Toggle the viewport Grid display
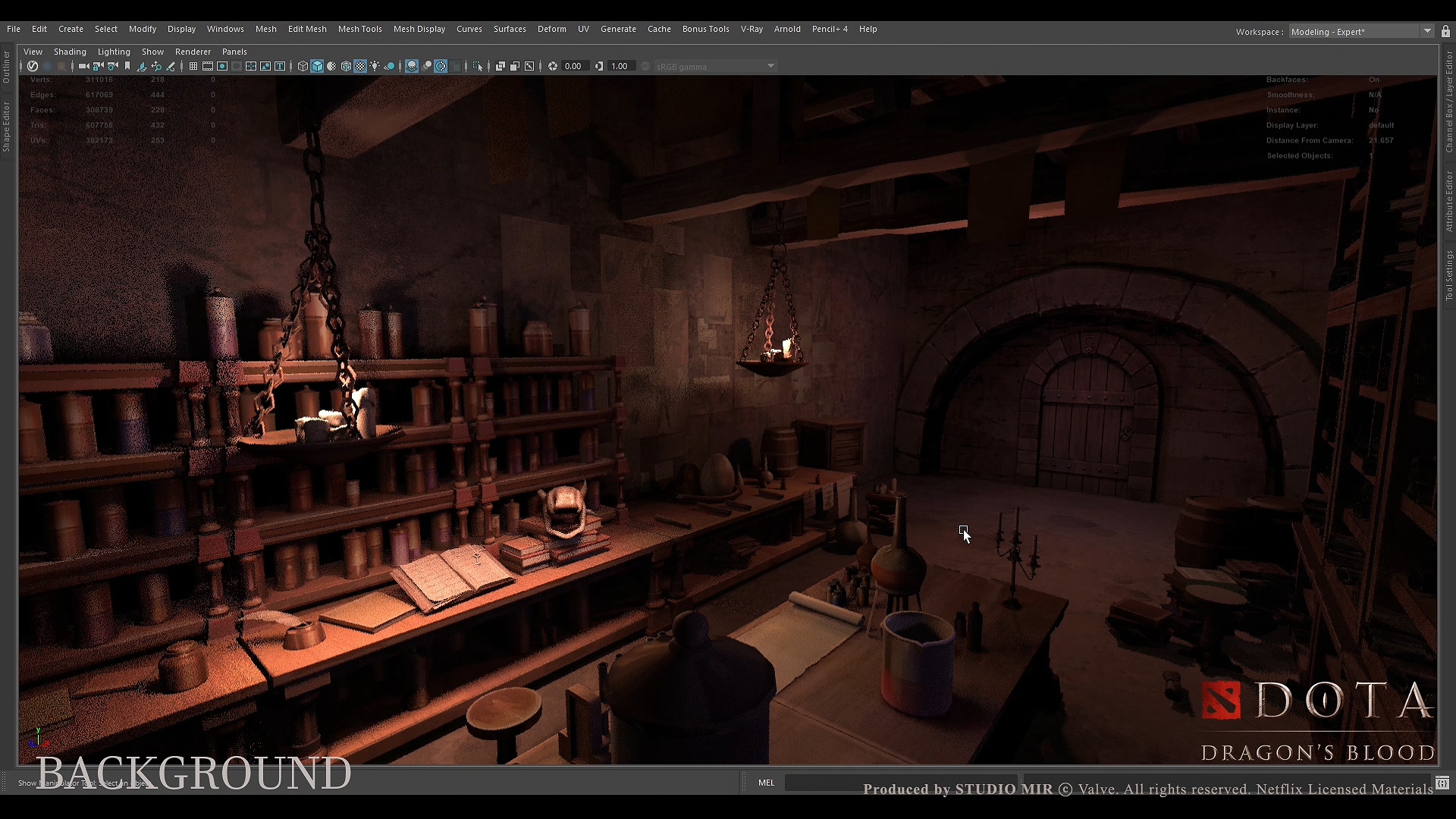Image resolution: width=1456 pixels, height=819 pixels. pyautogui.click(x=193, y=66)
